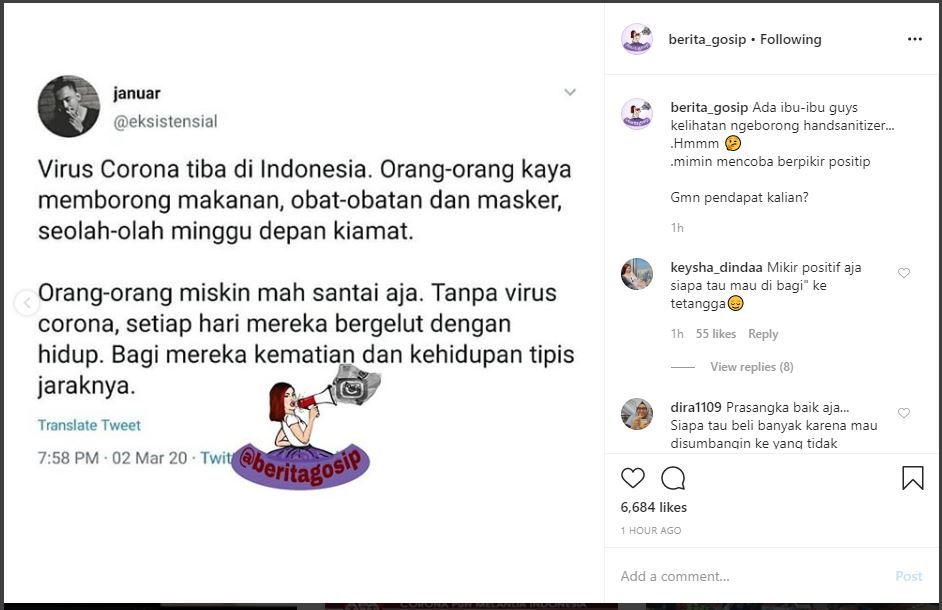The height and width of the screenshot is (610, 942).
Task: Click berita_gosip username in header
Action: click(x=707, y=40)
